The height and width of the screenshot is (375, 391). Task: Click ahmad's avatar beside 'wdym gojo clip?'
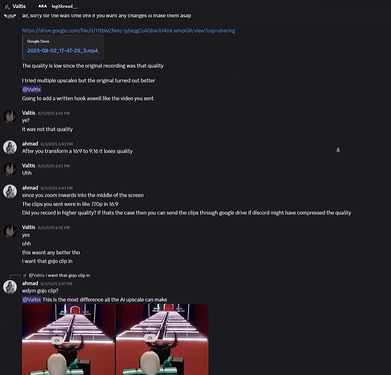[x=10, y=287]
